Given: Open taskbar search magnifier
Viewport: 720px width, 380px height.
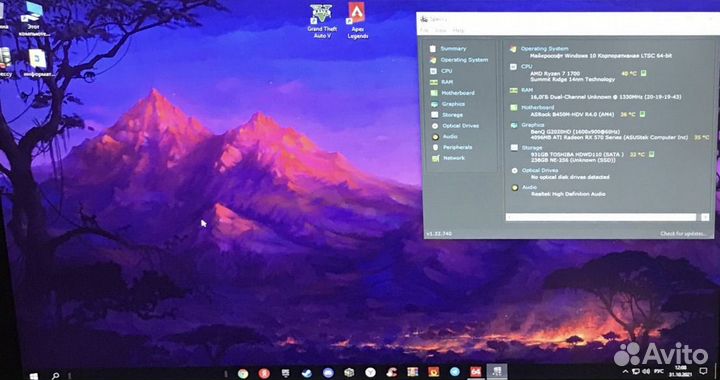Looking at the screenshot, I should pyautogui.click(x=55, y=376).
